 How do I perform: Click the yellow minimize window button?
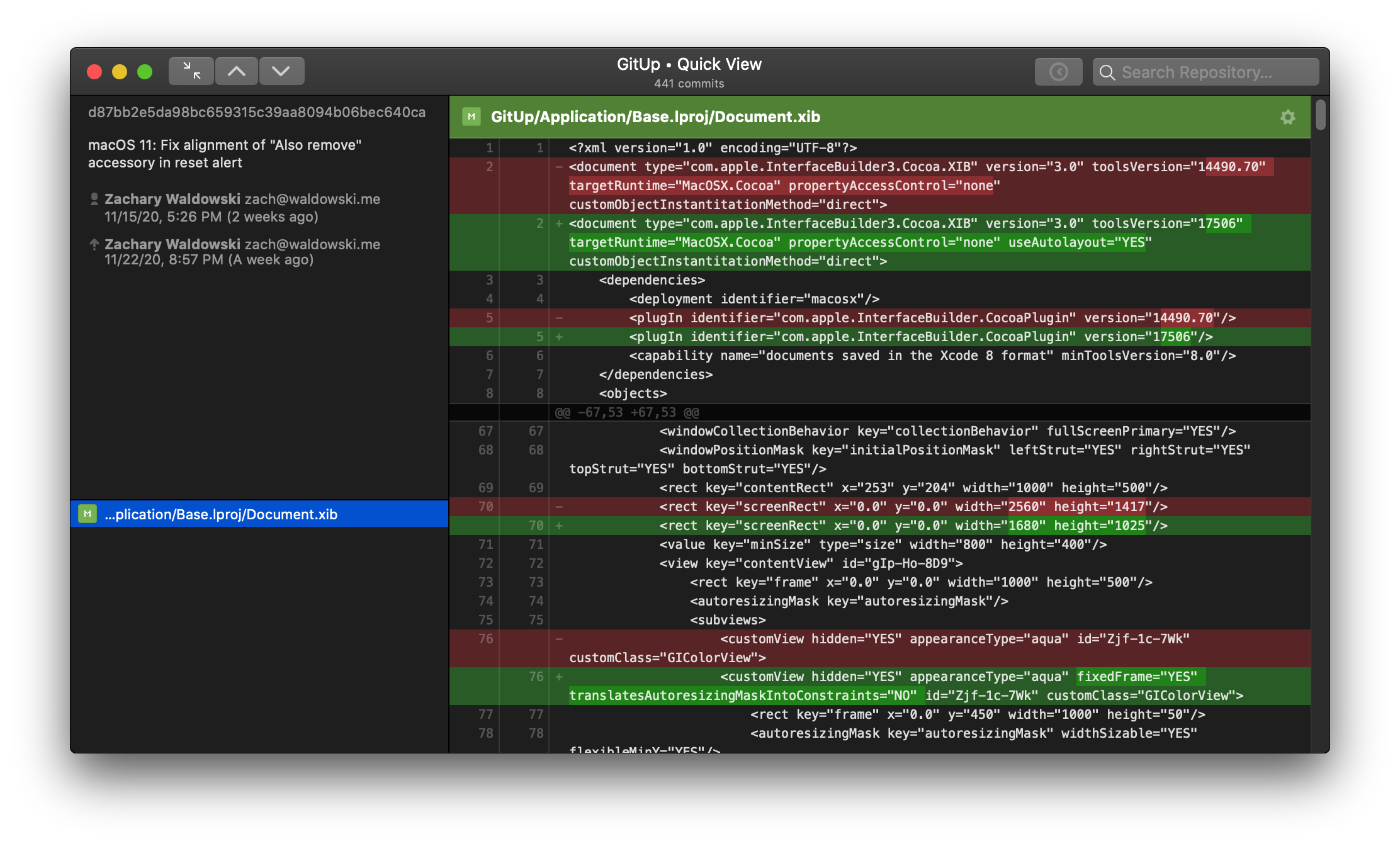click(120, 72)
